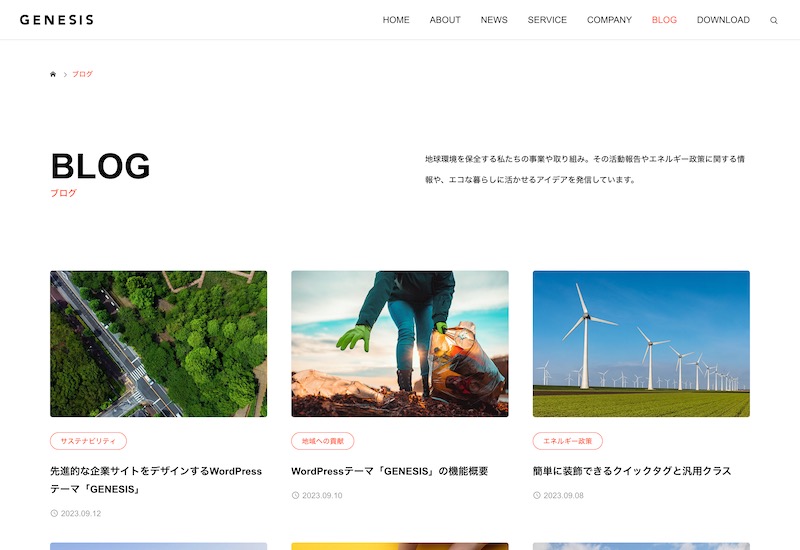
Task: Open the wind turbines post thumbnail
Action: pyautogui.click(x=641, y=344)
